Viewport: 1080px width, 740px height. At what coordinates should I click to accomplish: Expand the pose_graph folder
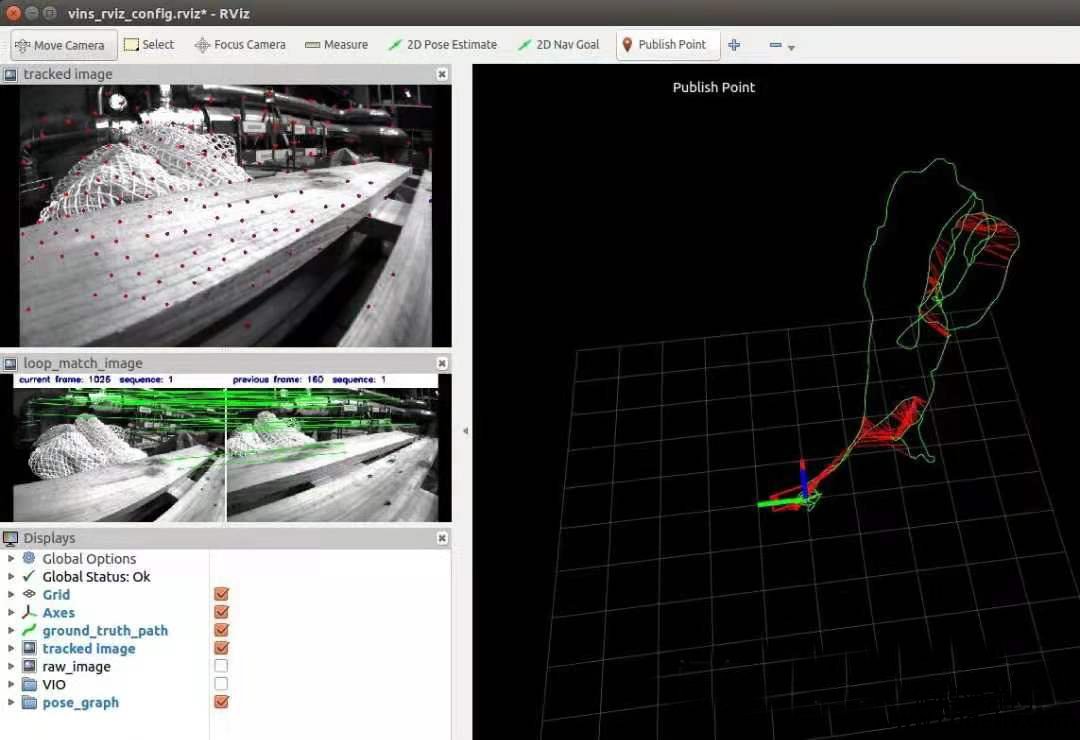(11, 702)
